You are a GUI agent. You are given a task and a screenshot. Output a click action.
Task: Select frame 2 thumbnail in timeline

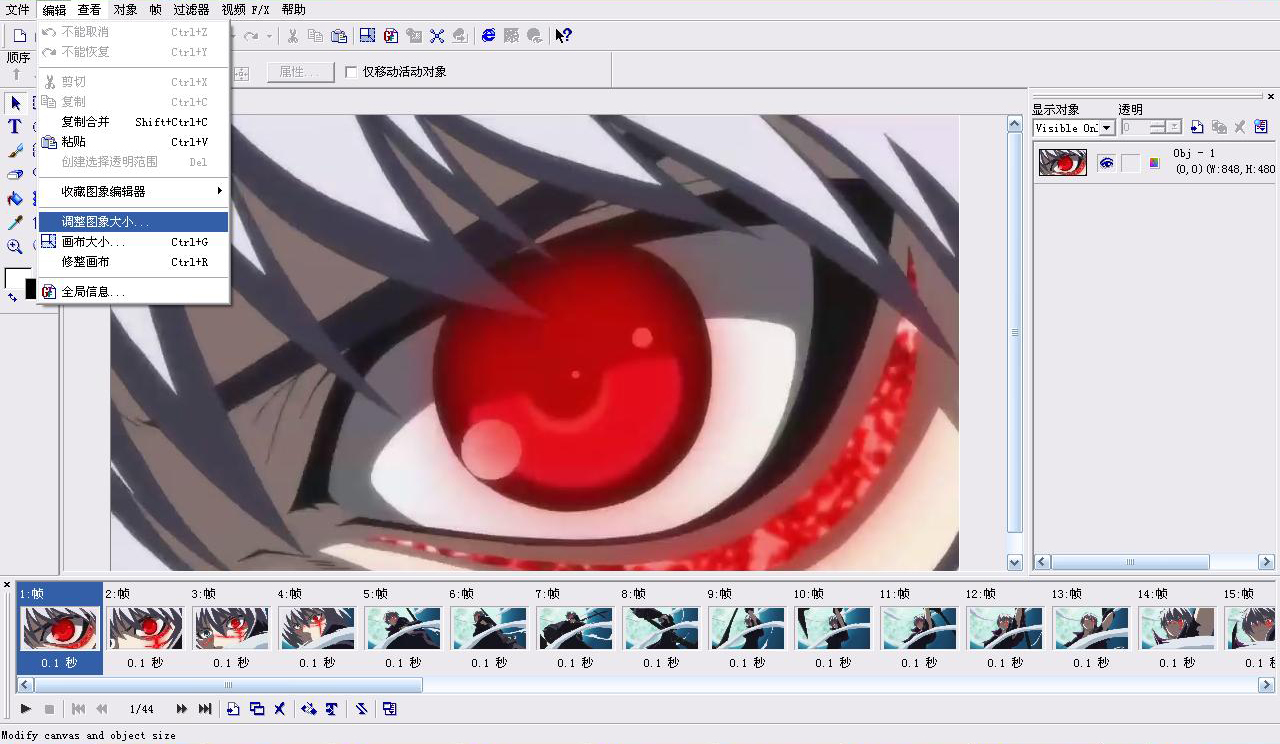click(145, 629)
